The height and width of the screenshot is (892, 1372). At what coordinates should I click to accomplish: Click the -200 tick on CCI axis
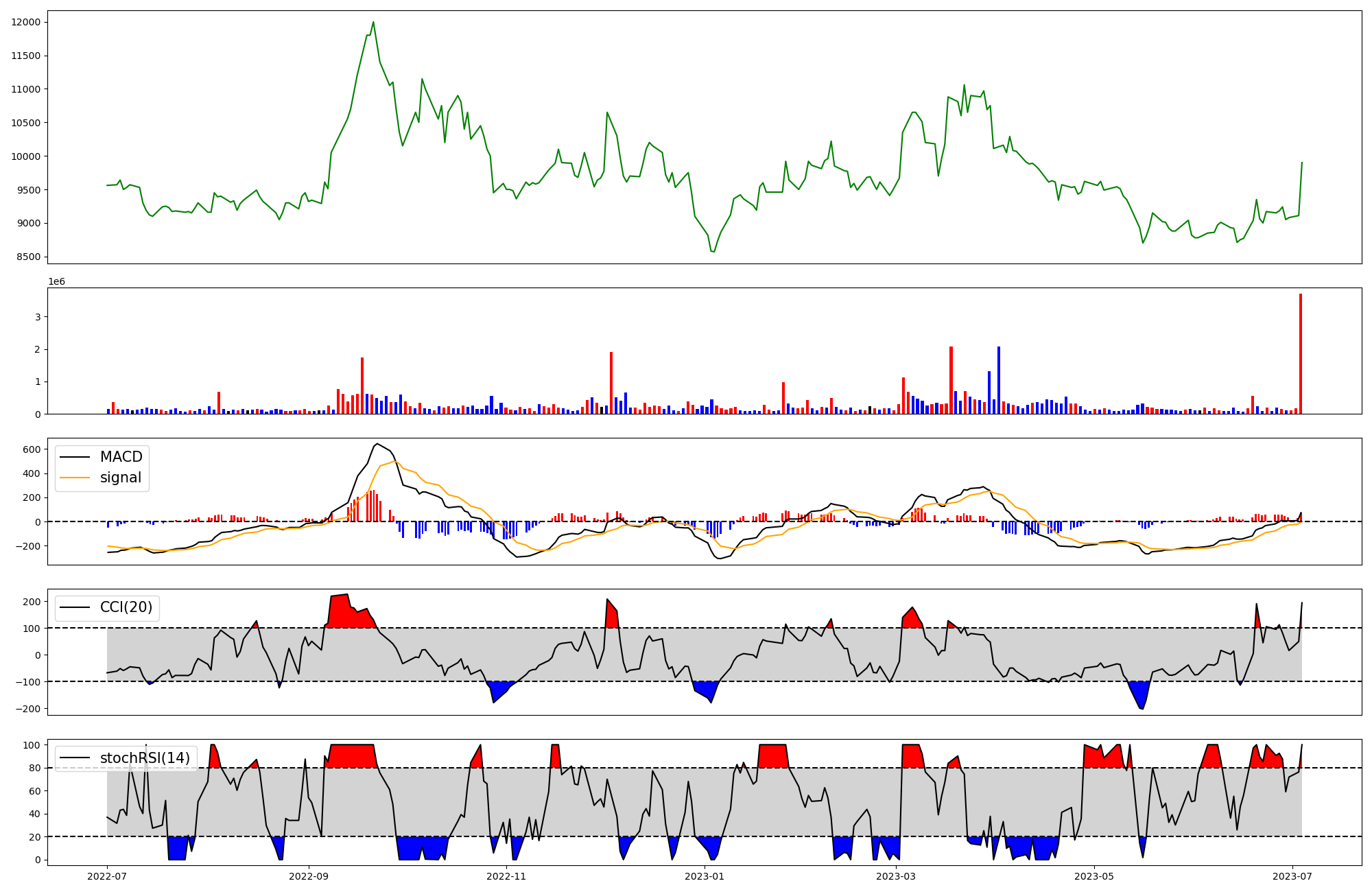coord(28,708)
